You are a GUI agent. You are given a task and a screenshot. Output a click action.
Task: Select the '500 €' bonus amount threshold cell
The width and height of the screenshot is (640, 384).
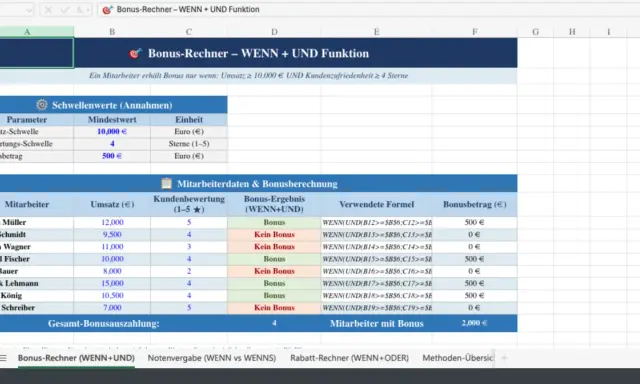112,156
